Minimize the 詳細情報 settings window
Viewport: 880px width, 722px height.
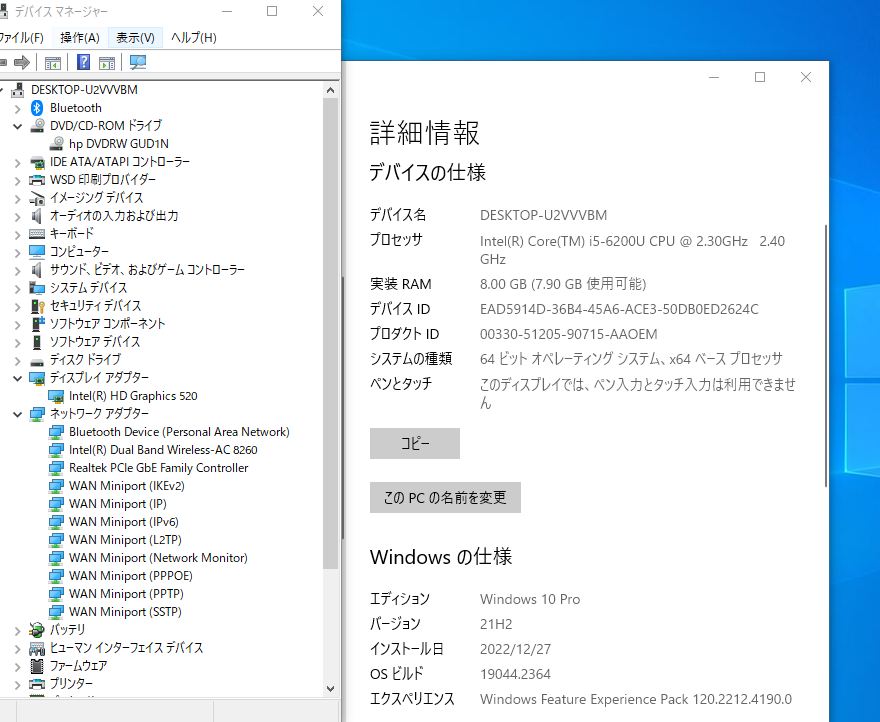(x=714, y=77)
